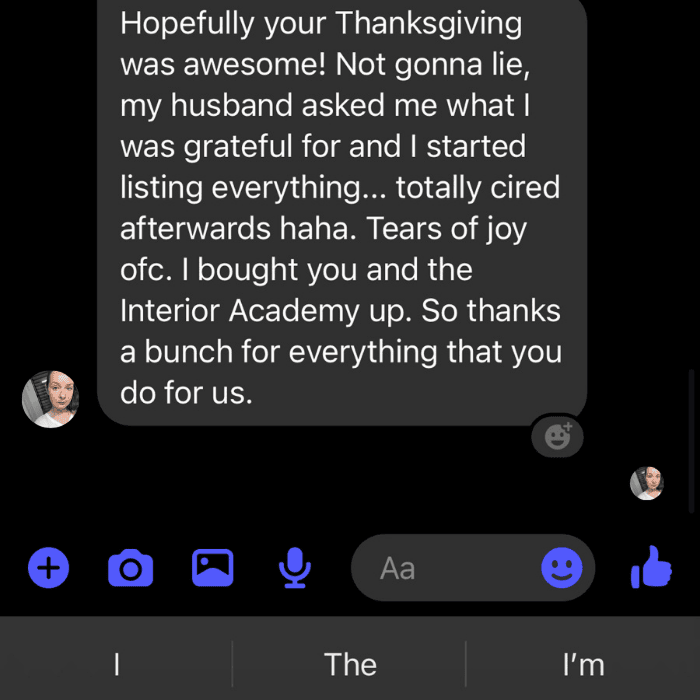Tap the small seen-by avatar read receipt
This screenshot has height=700, width=700.
tap(647, 483)
